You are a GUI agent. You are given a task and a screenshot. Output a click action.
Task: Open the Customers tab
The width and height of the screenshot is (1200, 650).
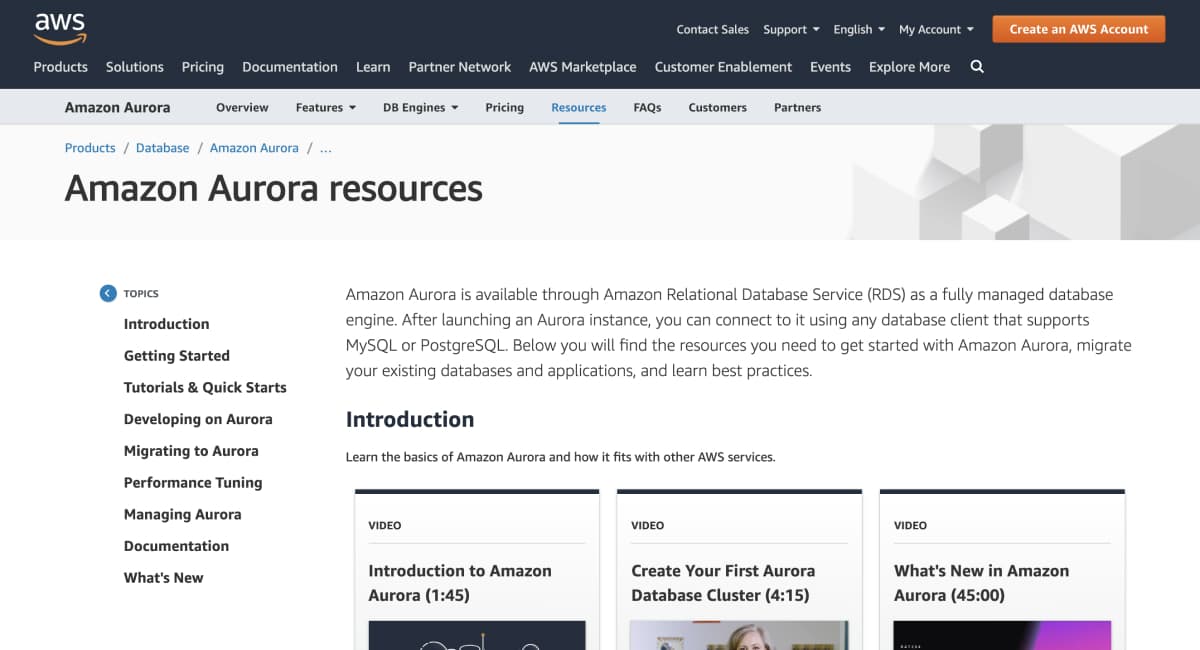click(717, 107)
